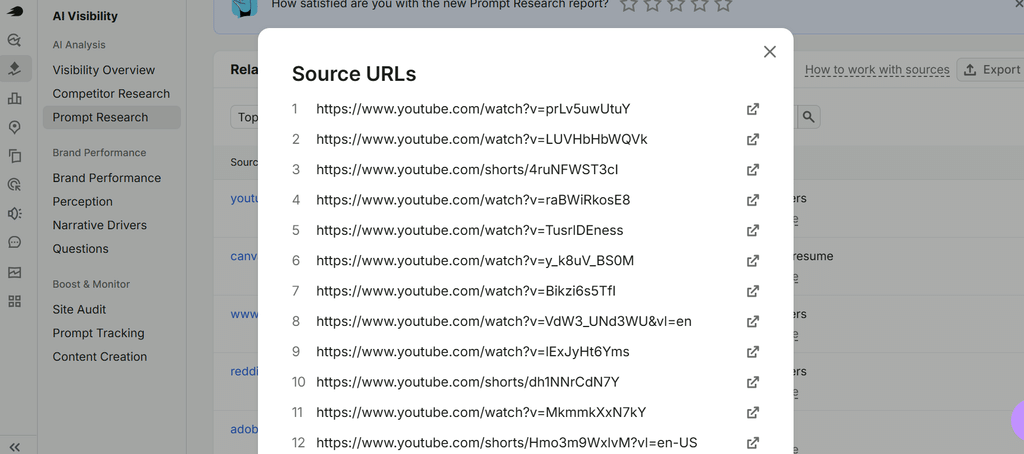Open external link for shorts dh1NNrCdN7Y

752,381
